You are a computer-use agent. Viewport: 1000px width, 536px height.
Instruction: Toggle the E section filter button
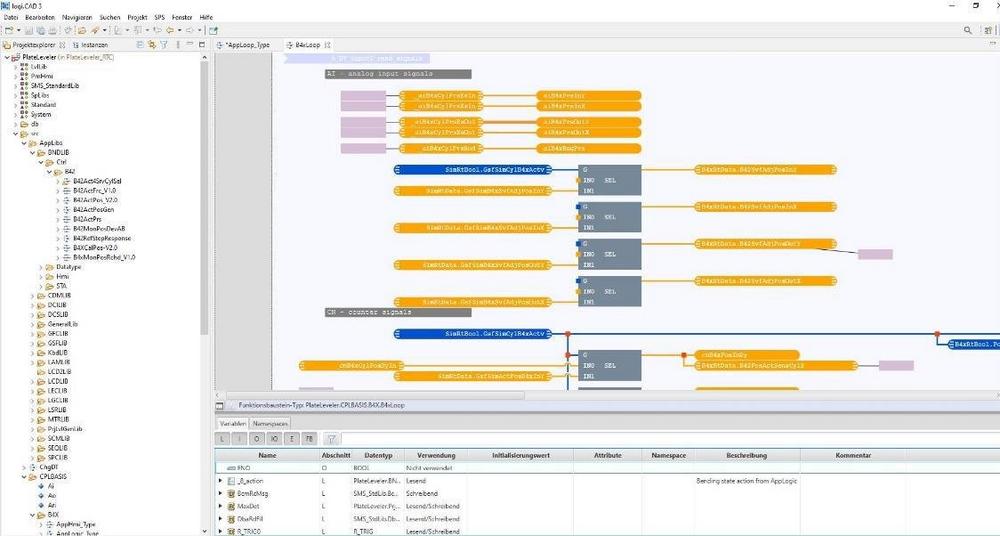pos(291,438)
